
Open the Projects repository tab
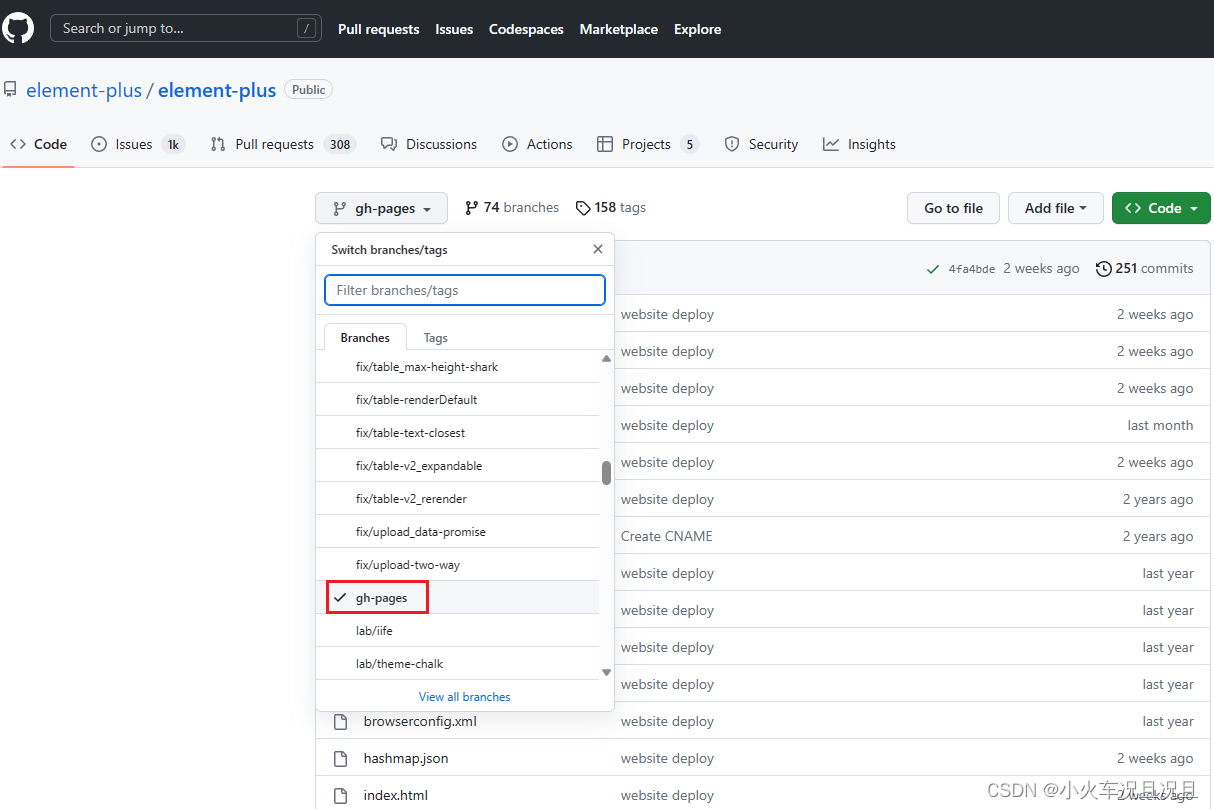point(647,144)
